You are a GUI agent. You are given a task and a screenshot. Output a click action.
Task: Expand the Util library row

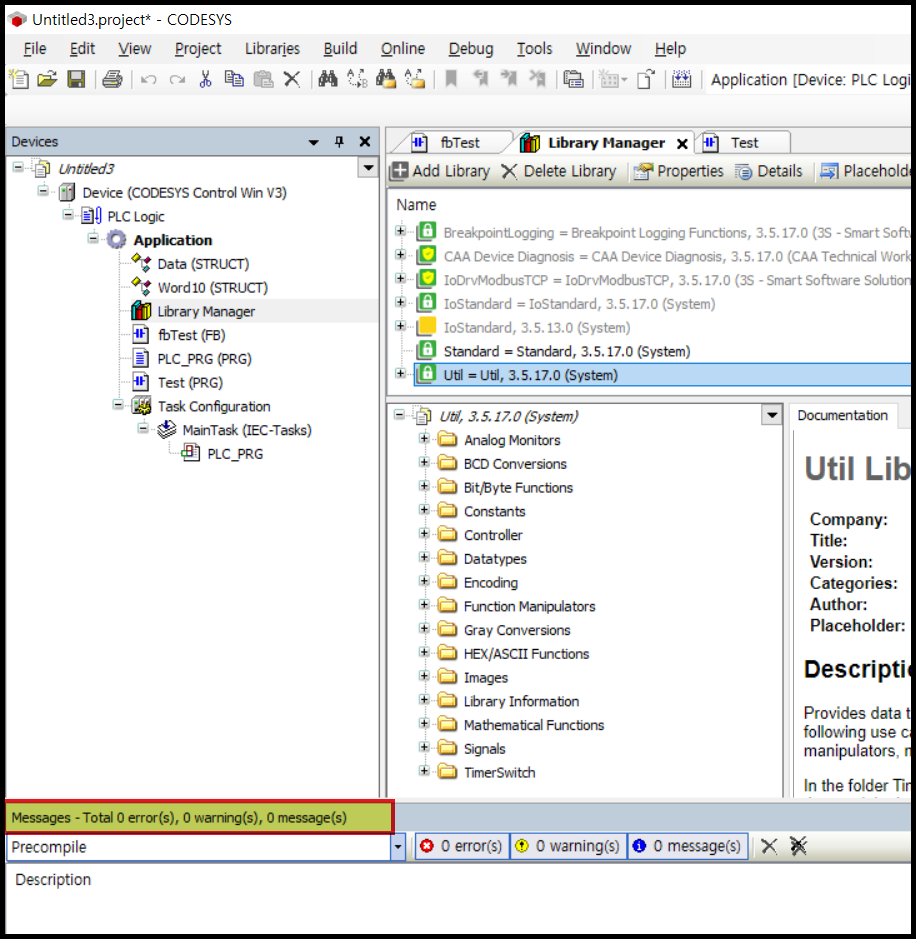point(401,374)
